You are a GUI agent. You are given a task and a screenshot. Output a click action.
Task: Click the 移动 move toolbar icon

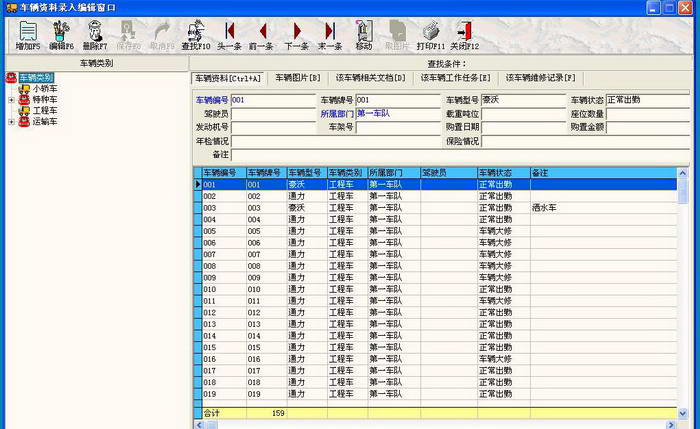pos(364,31)
